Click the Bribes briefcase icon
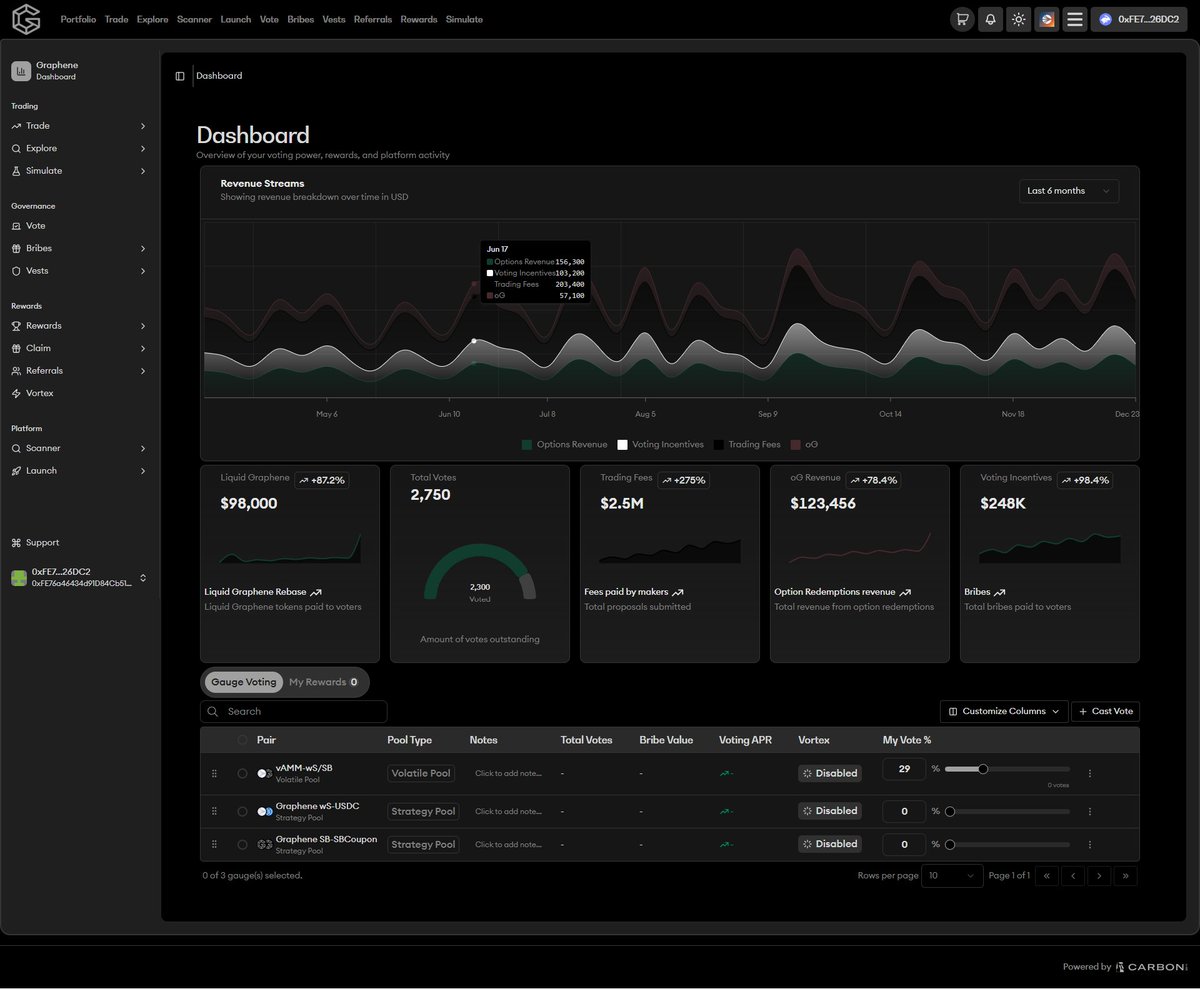 16,248
